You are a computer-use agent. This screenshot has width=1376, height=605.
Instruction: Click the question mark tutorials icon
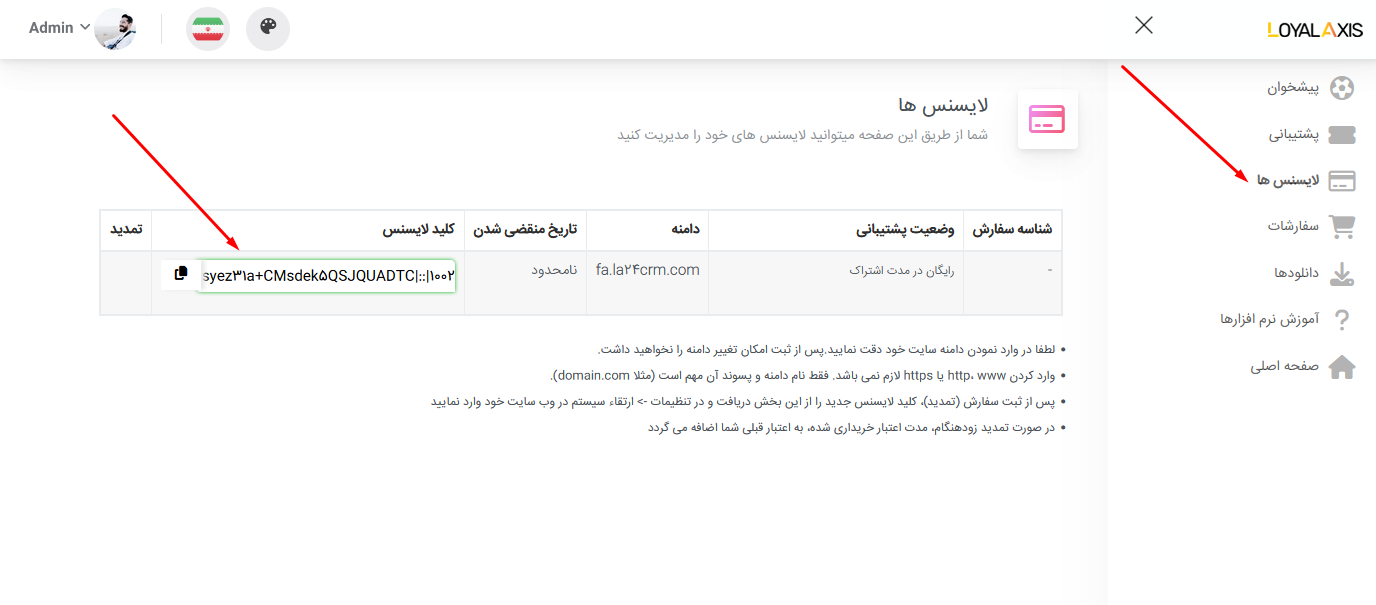(1342, 320)
